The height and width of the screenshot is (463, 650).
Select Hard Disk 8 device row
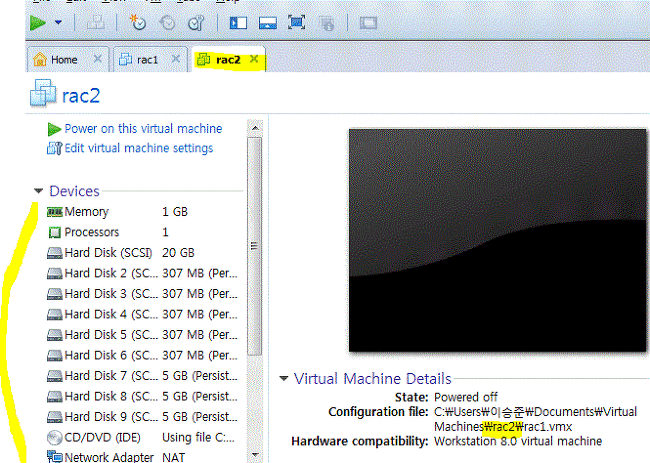[143, 396]
